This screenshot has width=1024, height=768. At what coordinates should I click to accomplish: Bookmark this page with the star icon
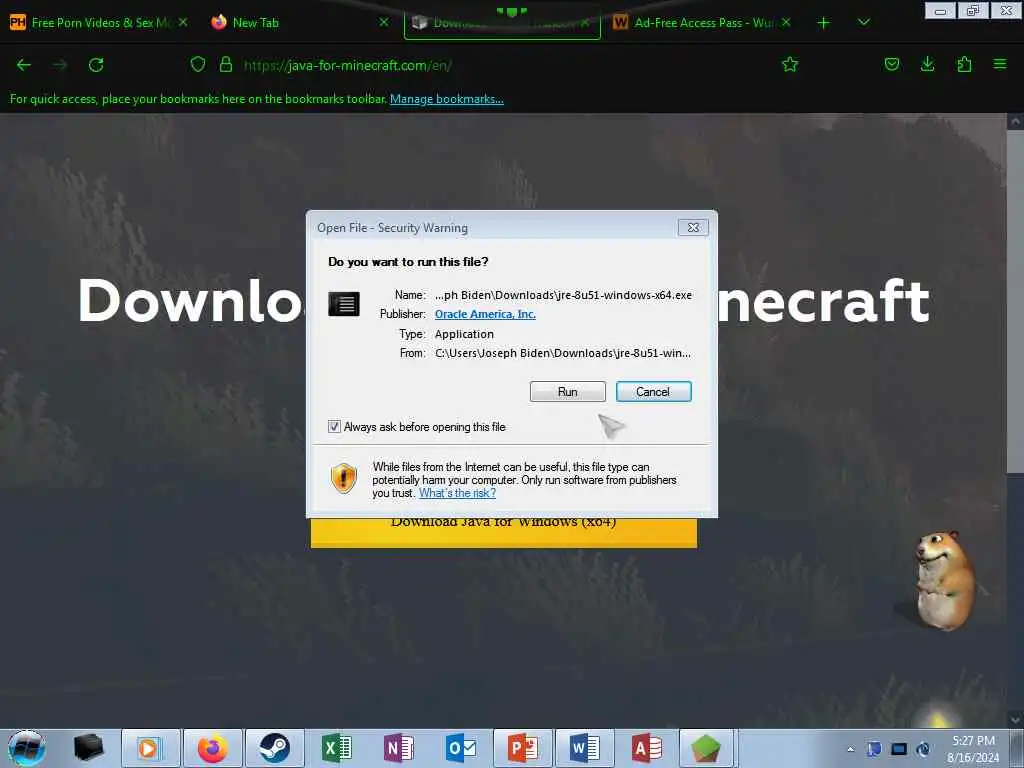click(x=790, y=64)
